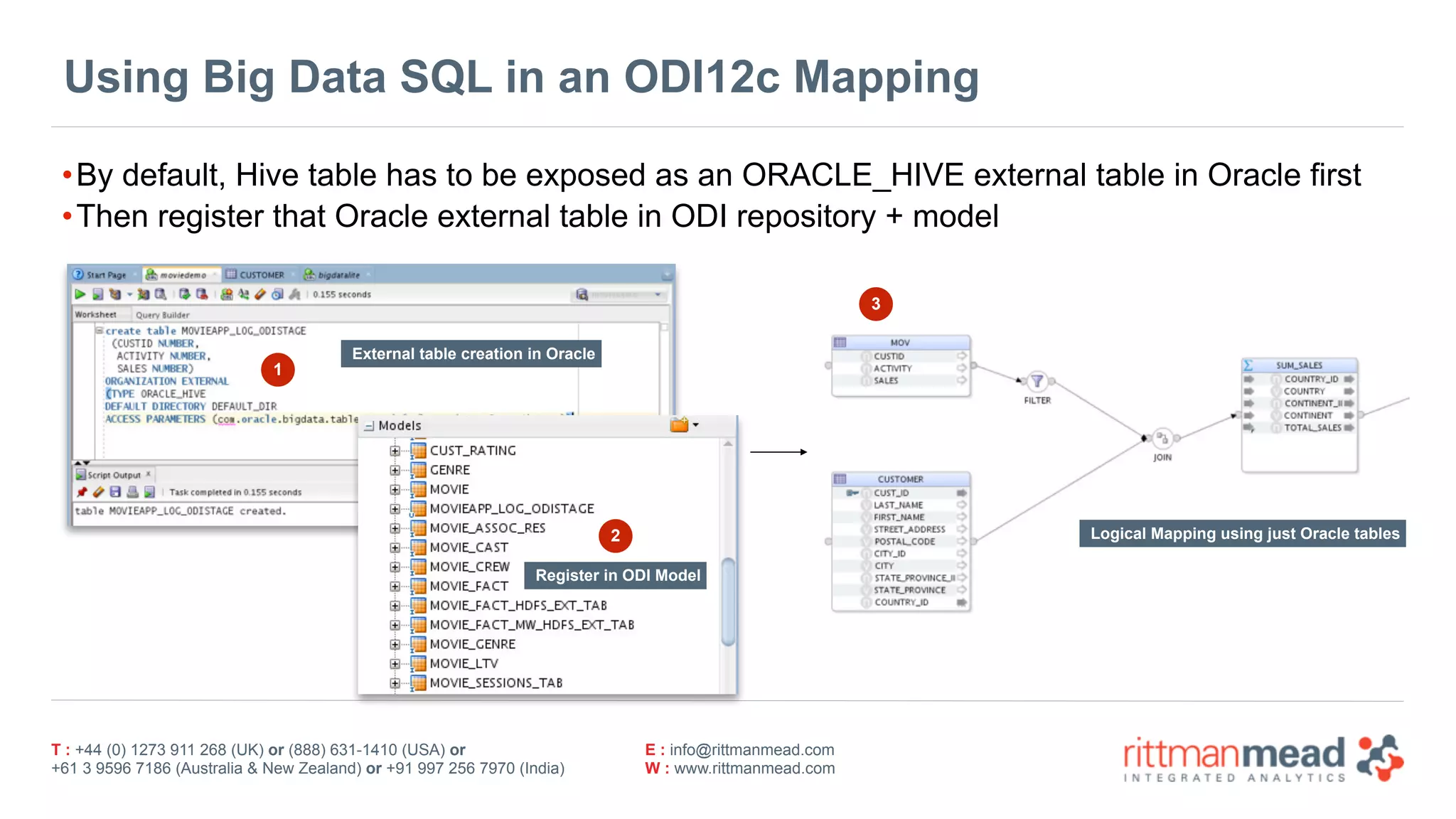Select the MOVIE_GENRE tree item
The width and height of the screenshot is (1456, 819).
click(x=472, y=644)
